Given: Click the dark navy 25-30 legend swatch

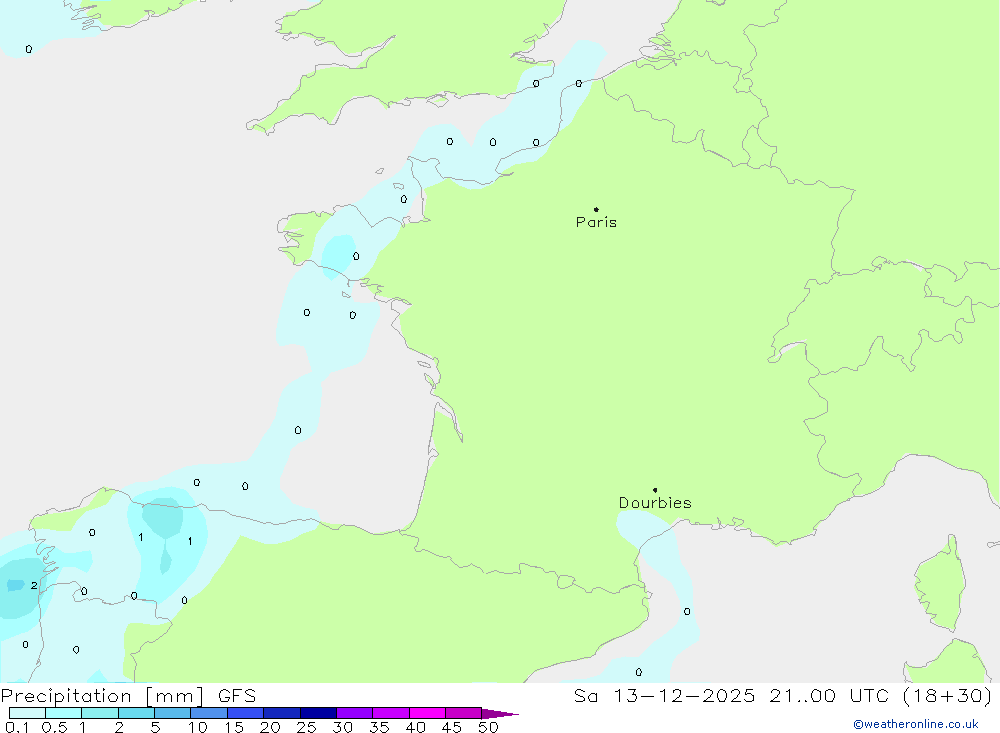Looking at the screenshot, I should point(318,713).
